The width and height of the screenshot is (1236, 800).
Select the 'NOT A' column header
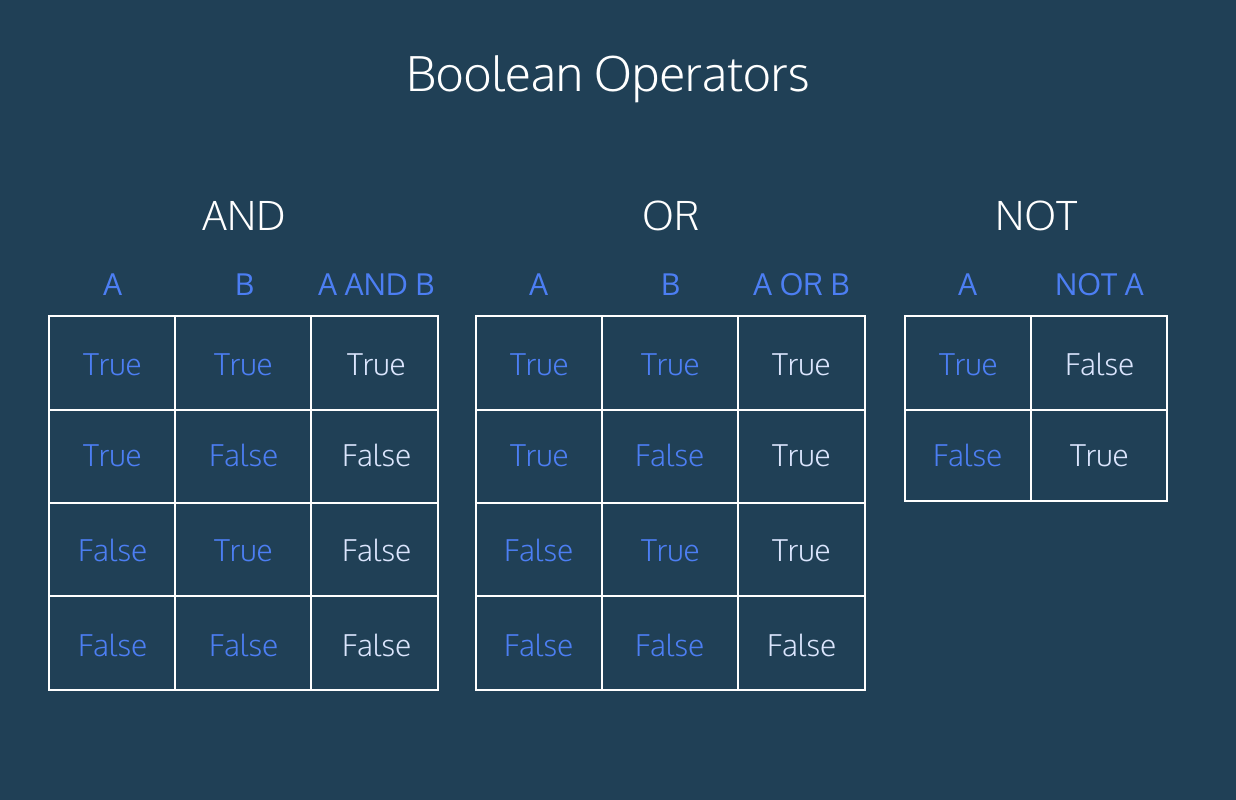pyautogui.click(x=1099, y=285)
